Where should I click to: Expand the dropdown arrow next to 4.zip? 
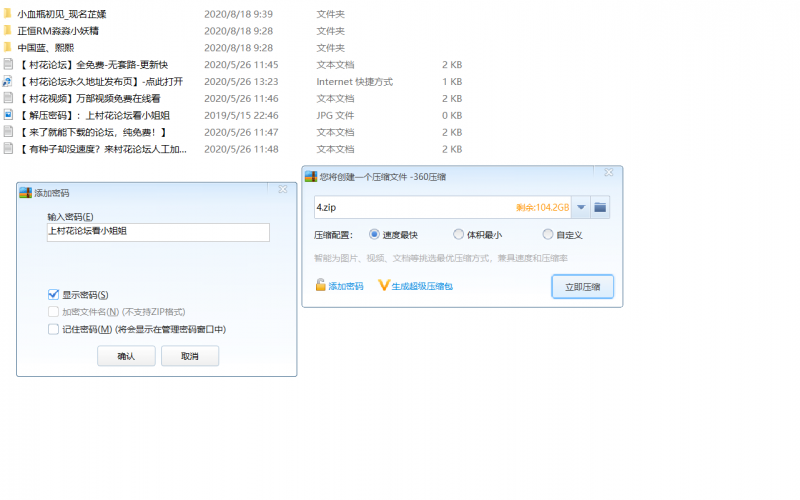pos(580,208)
